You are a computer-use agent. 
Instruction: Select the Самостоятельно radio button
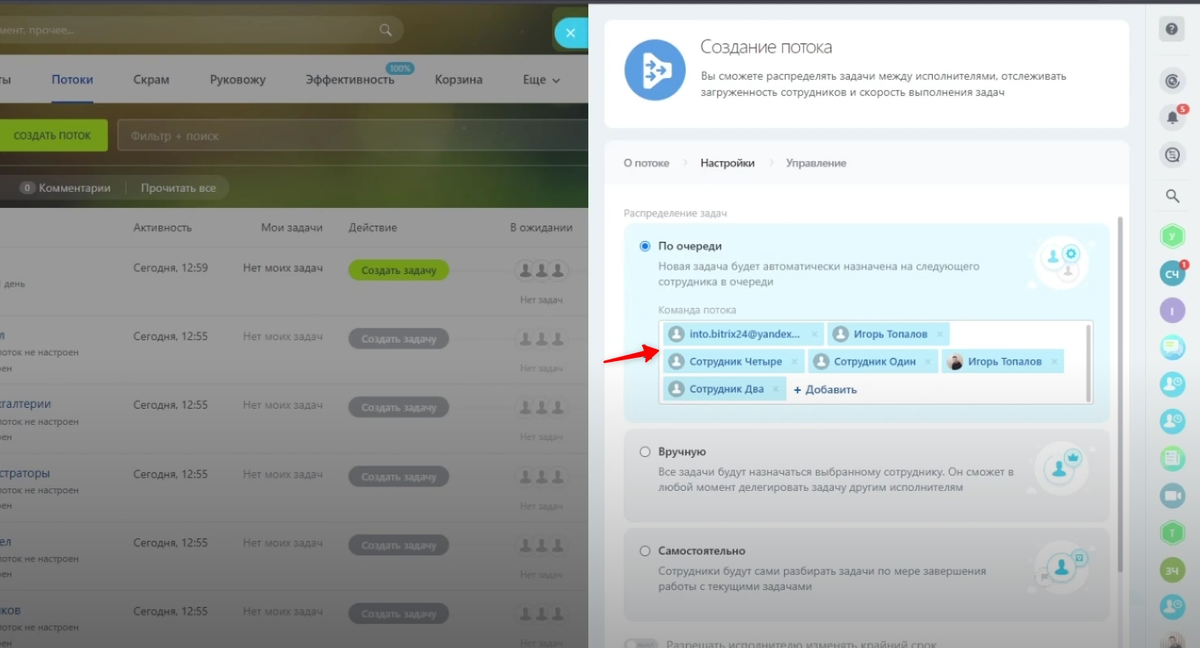coord(645,551)
